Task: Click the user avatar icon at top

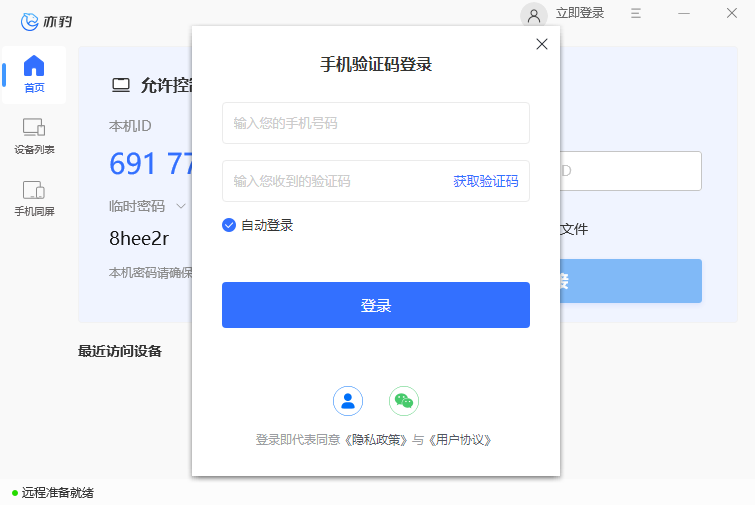Action: pos(534,15)
